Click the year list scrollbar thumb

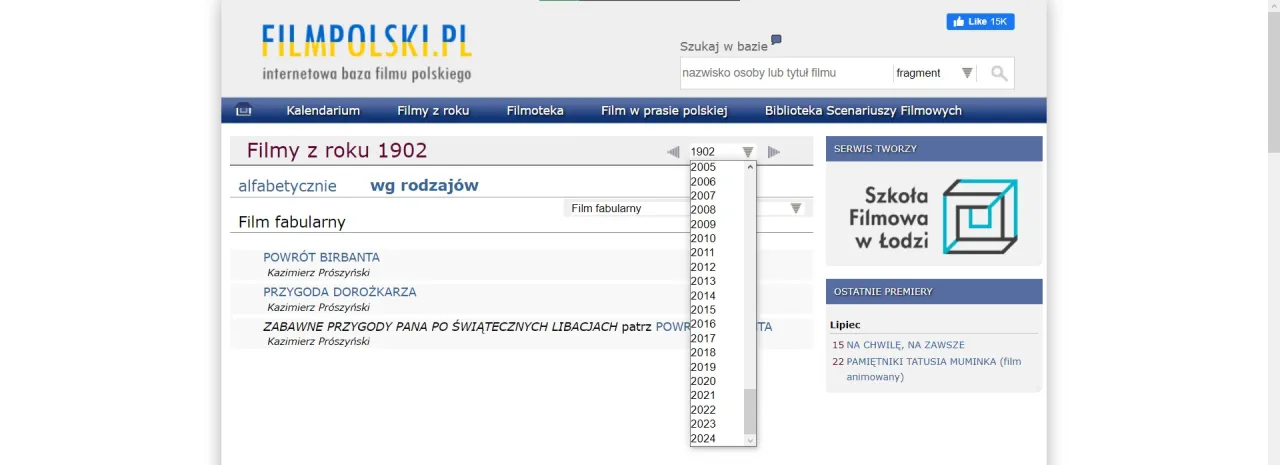pos(750,411)
